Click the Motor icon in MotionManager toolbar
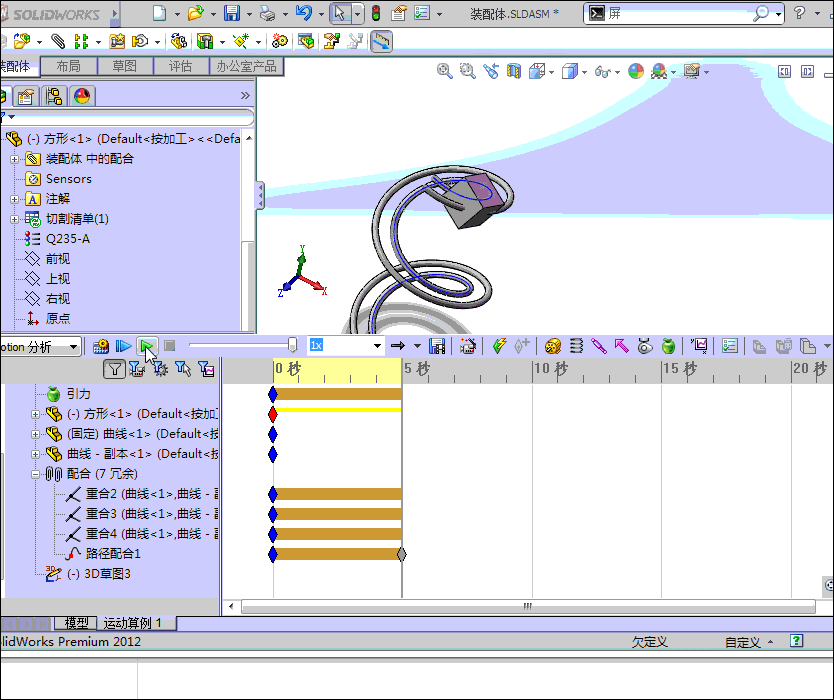The image size is (834, 700). coord(553,346)
